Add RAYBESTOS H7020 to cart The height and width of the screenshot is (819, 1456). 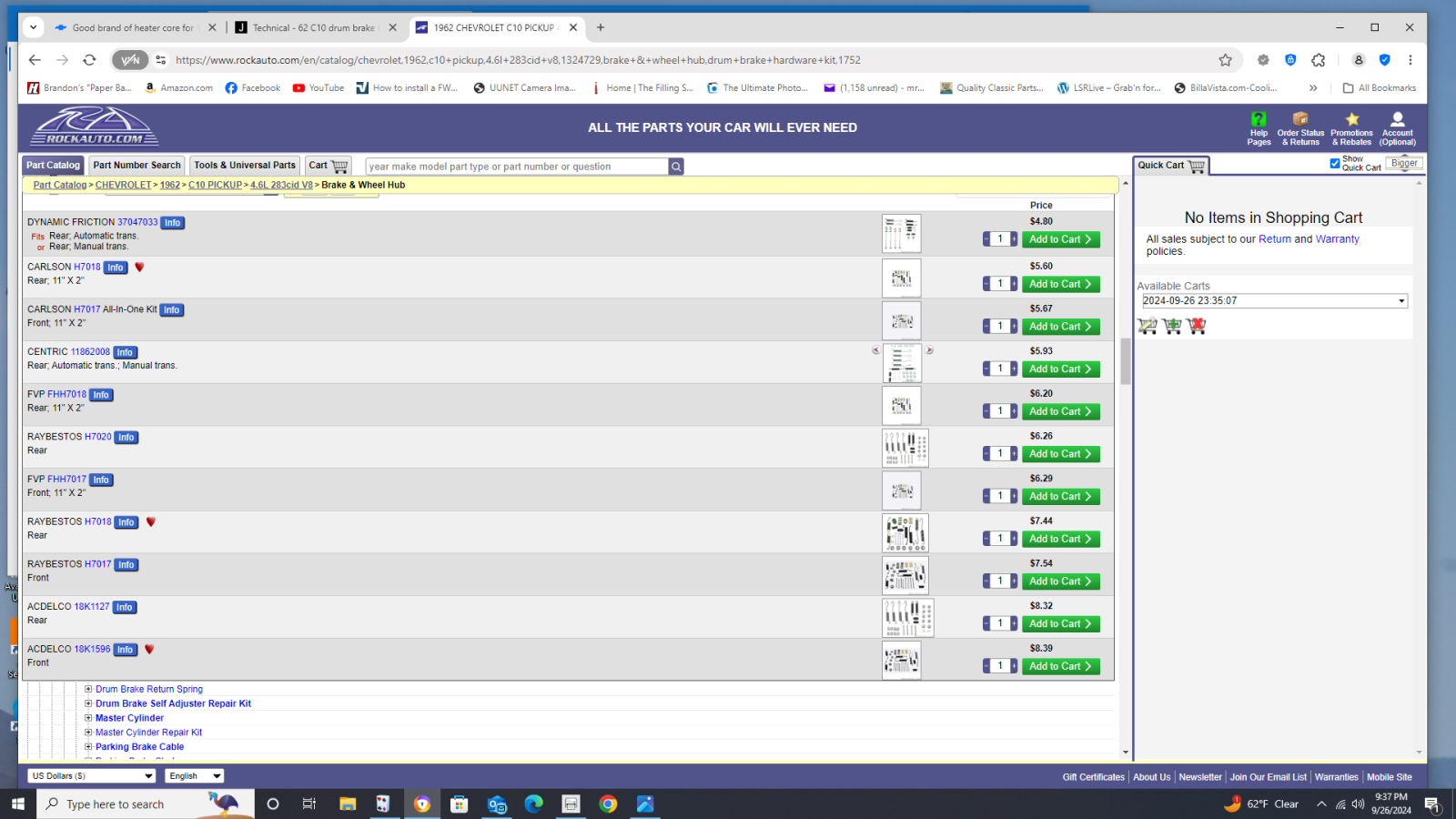(x=1061, y=454)
